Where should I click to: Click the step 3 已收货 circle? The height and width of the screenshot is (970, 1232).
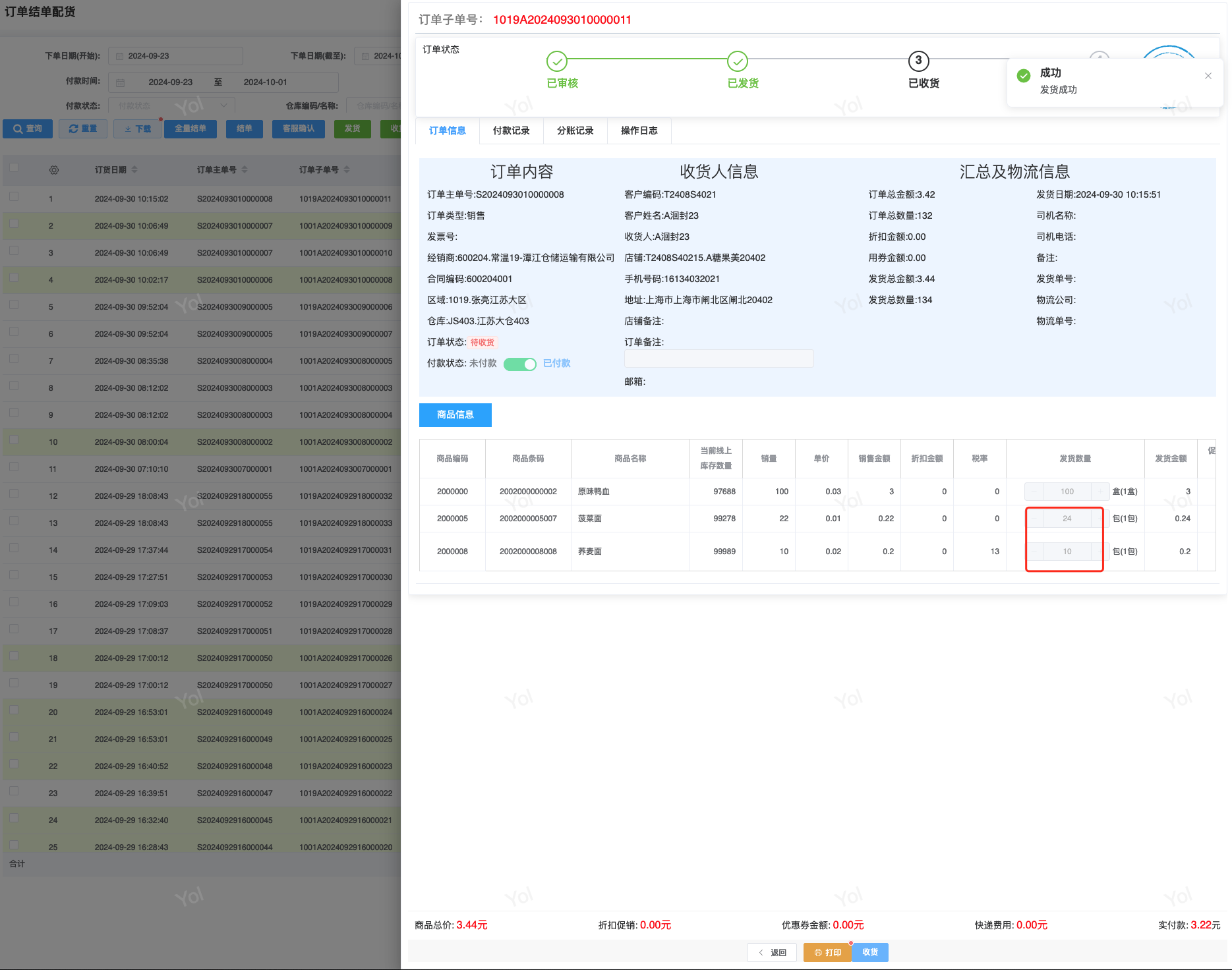(x=918, y=61)
